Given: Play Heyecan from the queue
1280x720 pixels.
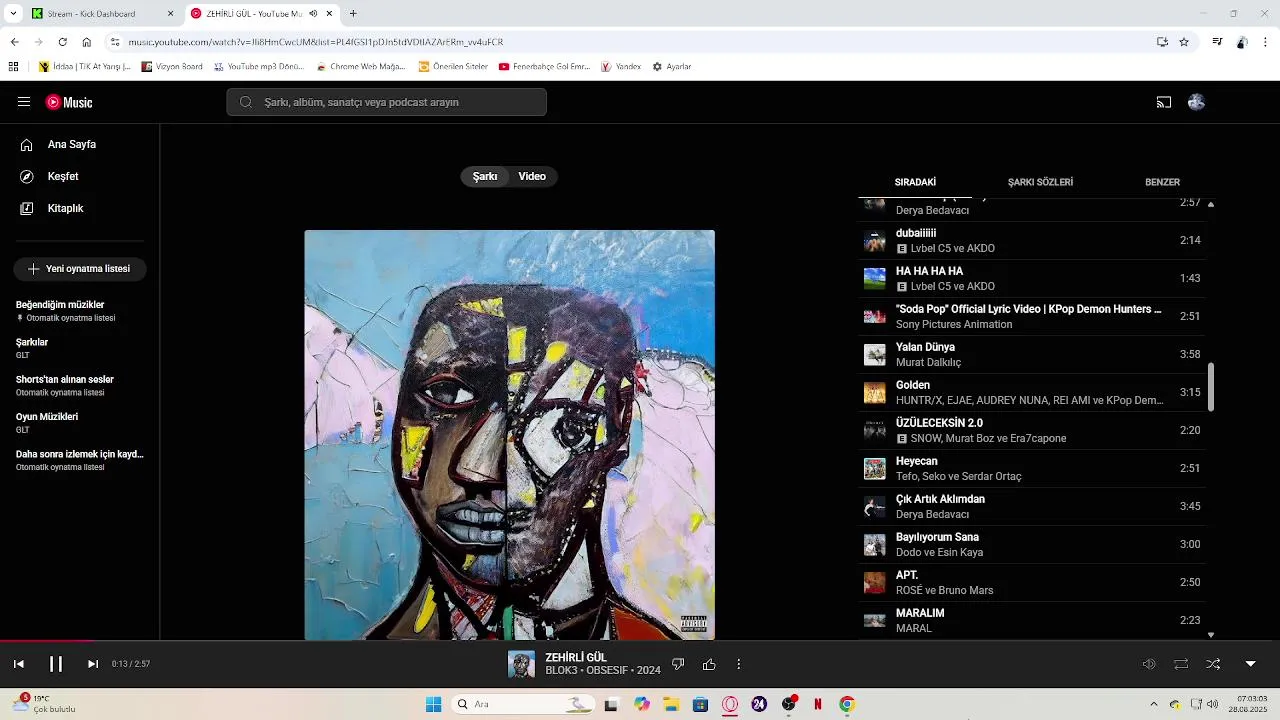Looking at the screenshot, I should (x=1033, y=469).
